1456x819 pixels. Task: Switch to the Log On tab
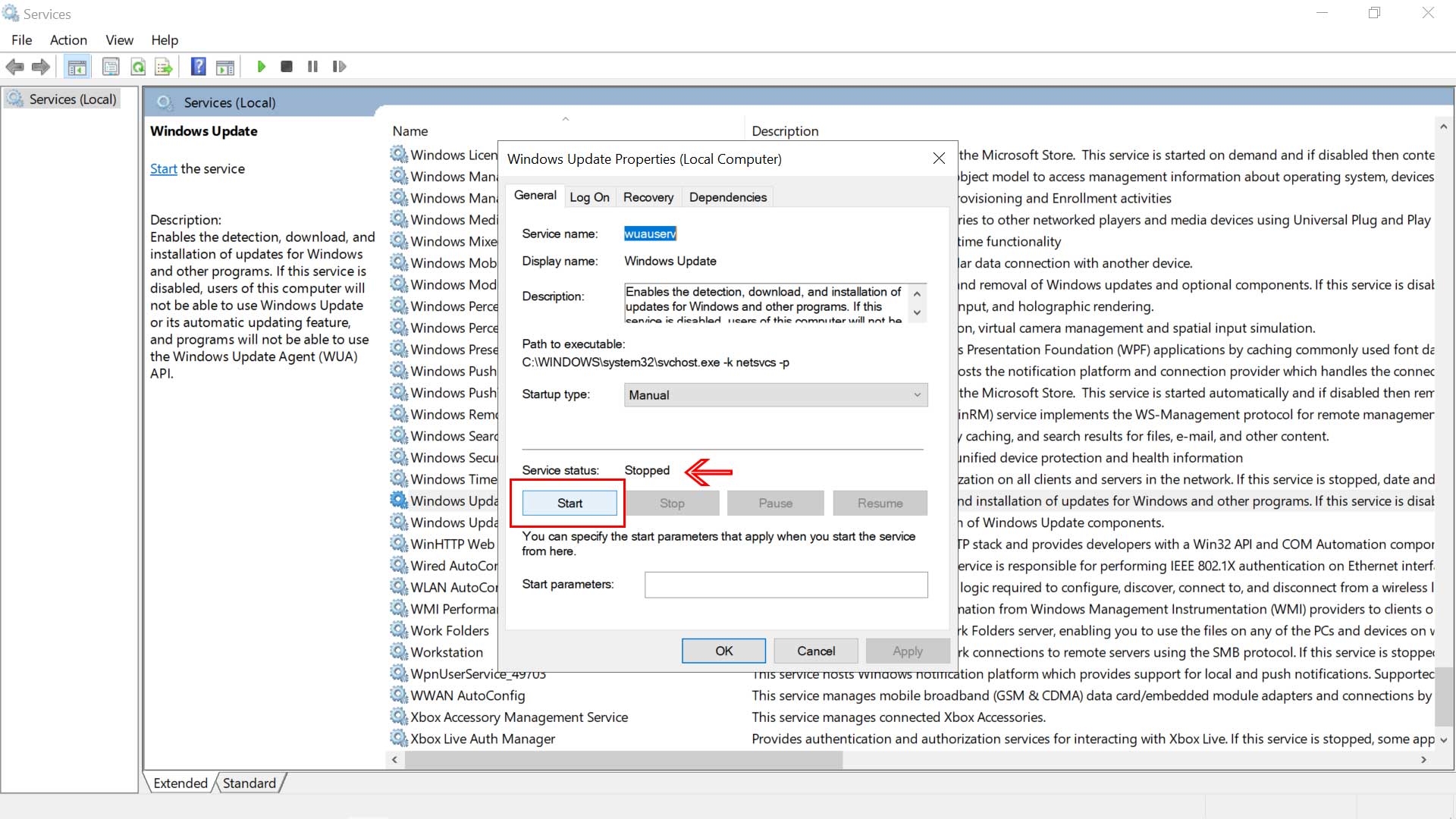click(x=589, y=197)
